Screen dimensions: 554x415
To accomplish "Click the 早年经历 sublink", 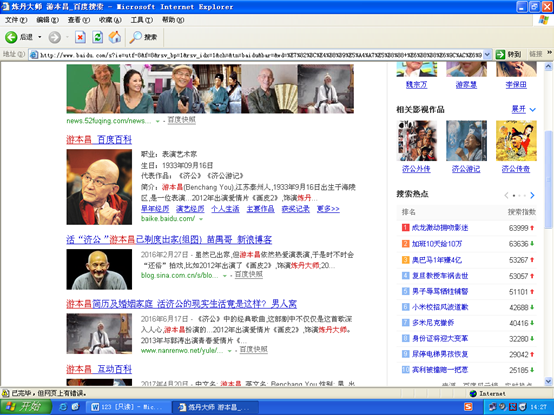I will (x=155, y=209).
